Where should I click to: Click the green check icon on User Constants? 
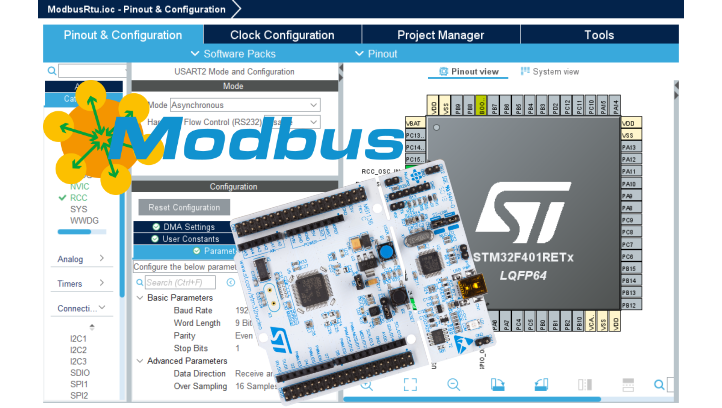click(x=155, y=239)
